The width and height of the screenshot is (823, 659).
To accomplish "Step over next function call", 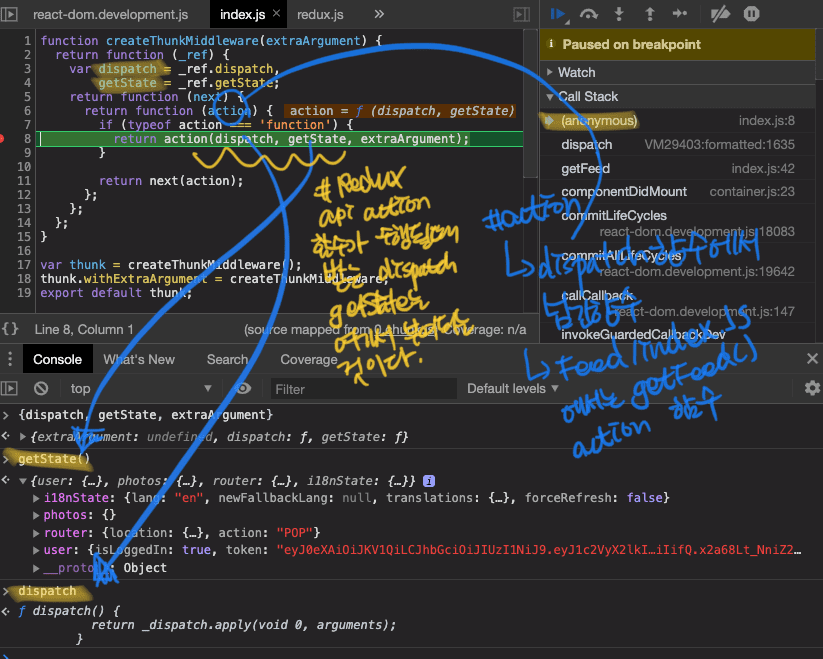I will [x=589, y=14].
